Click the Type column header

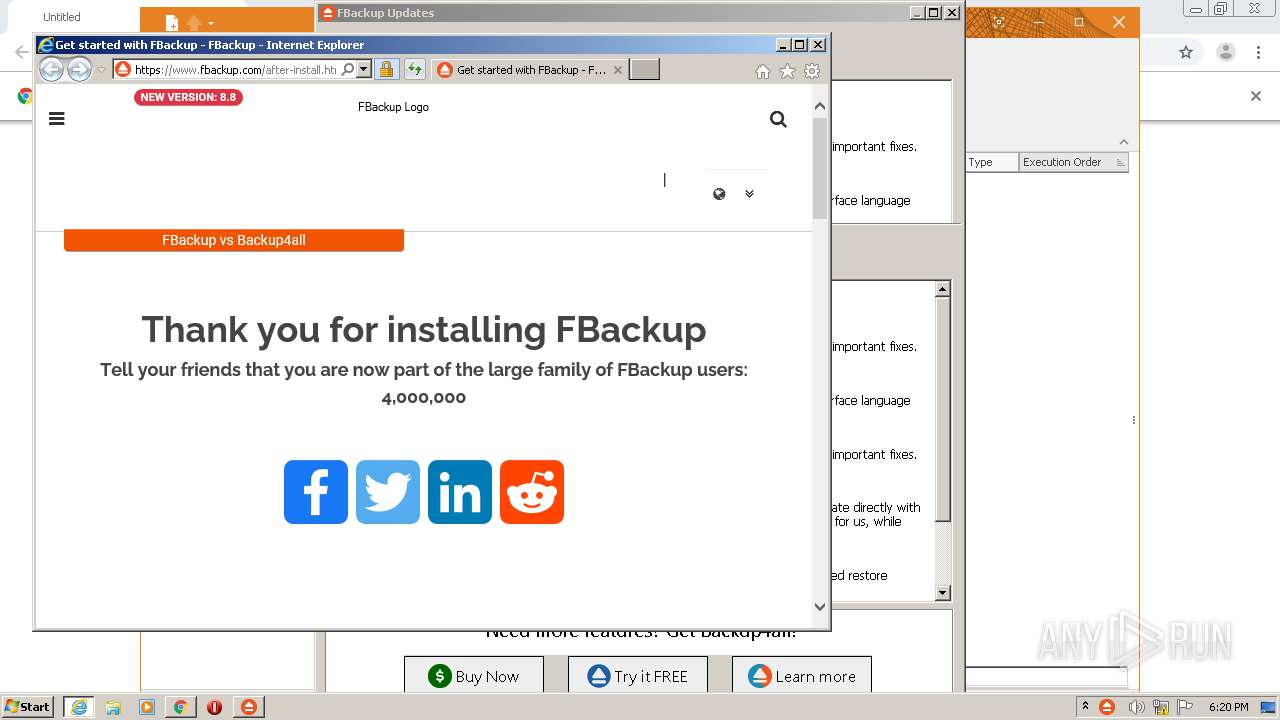(x=992, y=162)
